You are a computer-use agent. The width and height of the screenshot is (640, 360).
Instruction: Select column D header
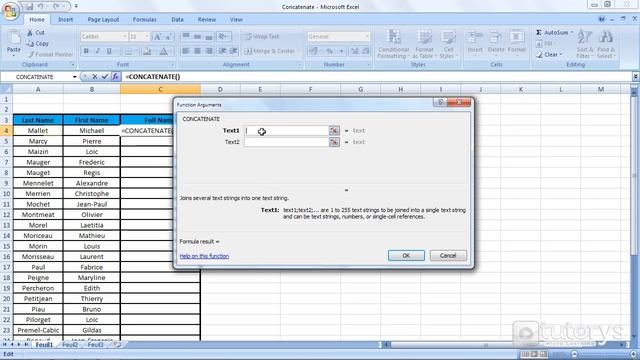coord(220,89)
